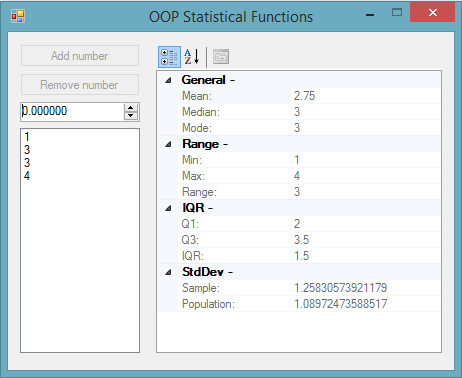Viewport: 462px width, 378px height.
Task: Click the General category header
Action: (208, 80)
